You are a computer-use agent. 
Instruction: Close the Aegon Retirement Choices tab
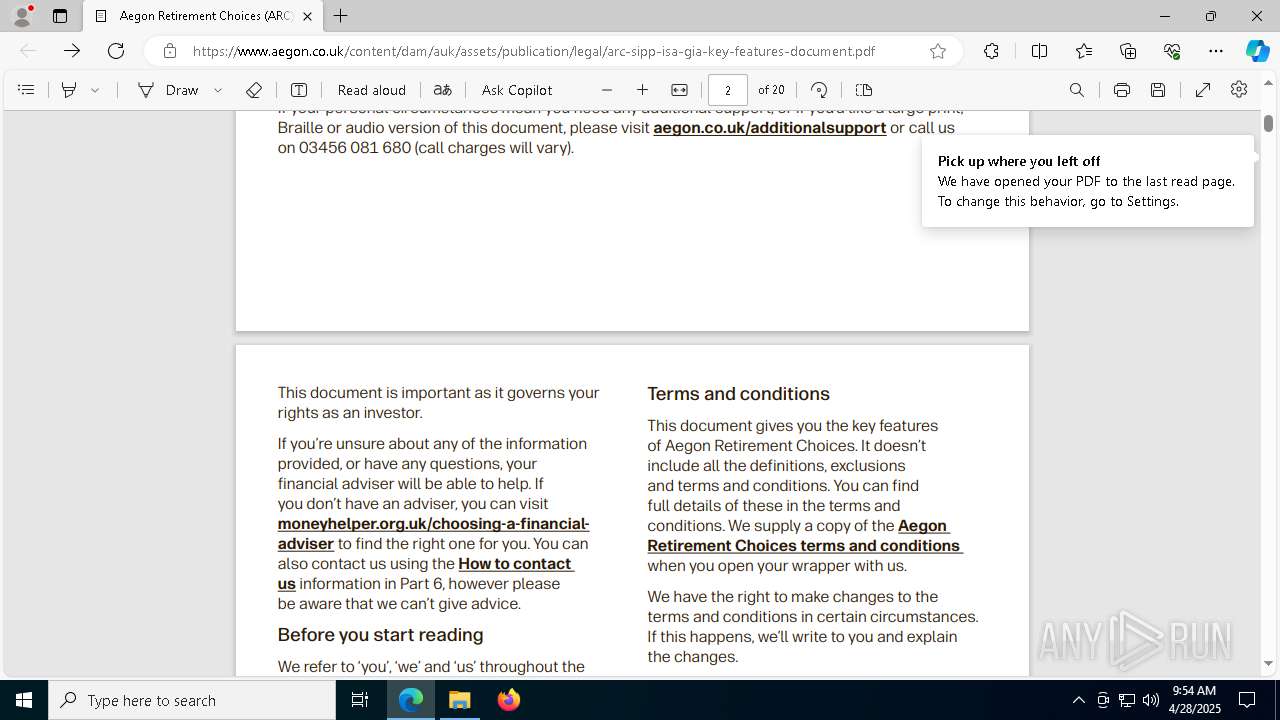(x=307, y=16)
